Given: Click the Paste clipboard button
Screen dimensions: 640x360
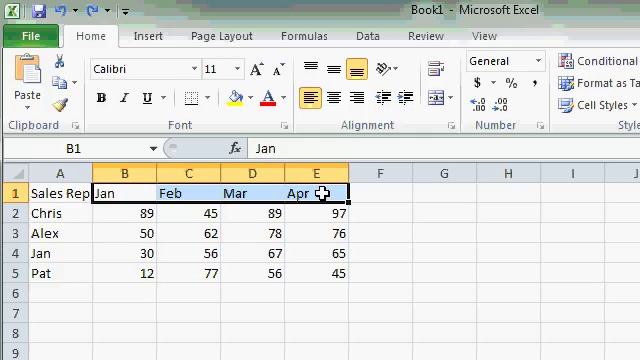Looking at the screenshot, I should pos(27,70).
